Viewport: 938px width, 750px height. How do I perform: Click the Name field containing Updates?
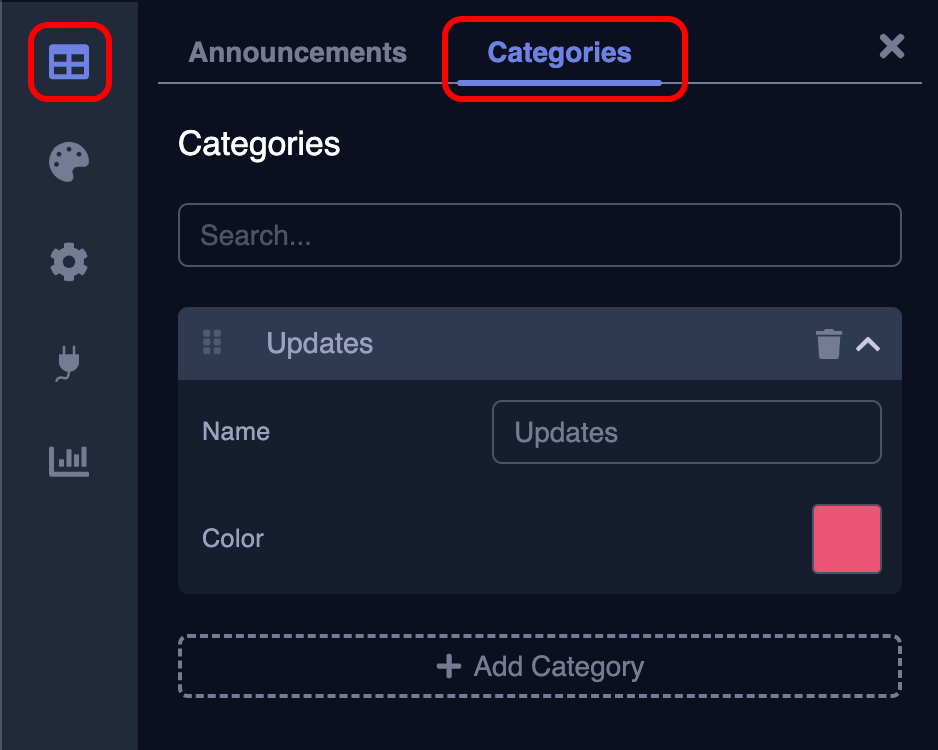(686, 432)
